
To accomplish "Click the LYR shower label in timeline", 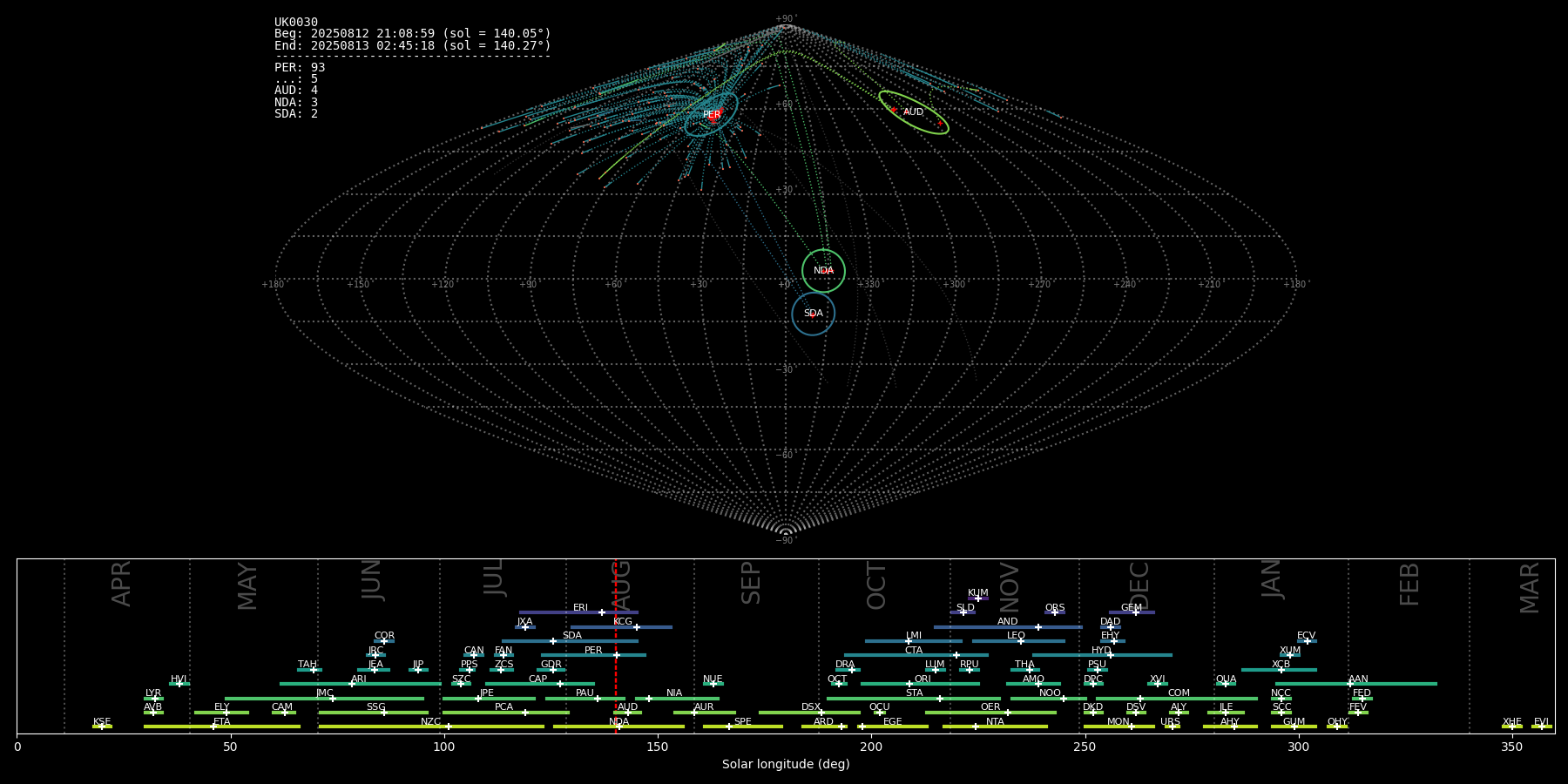I will point(153,693).
